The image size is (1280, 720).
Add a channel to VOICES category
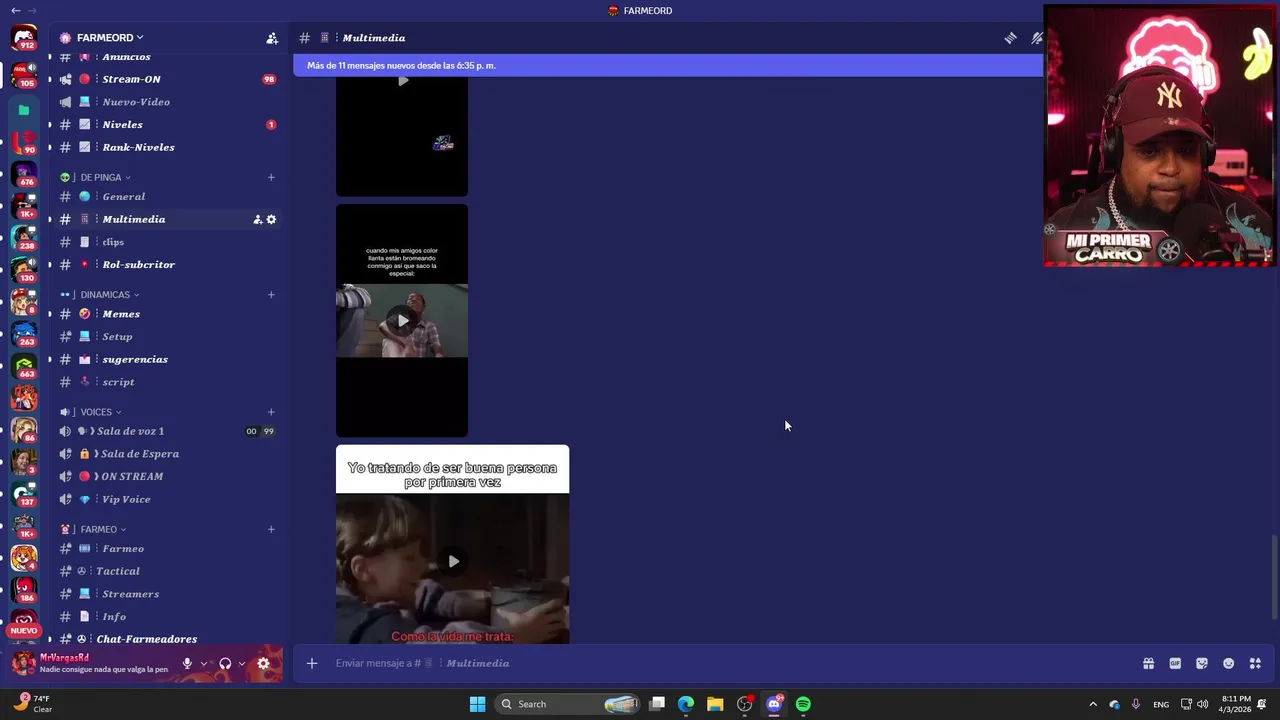271,411
